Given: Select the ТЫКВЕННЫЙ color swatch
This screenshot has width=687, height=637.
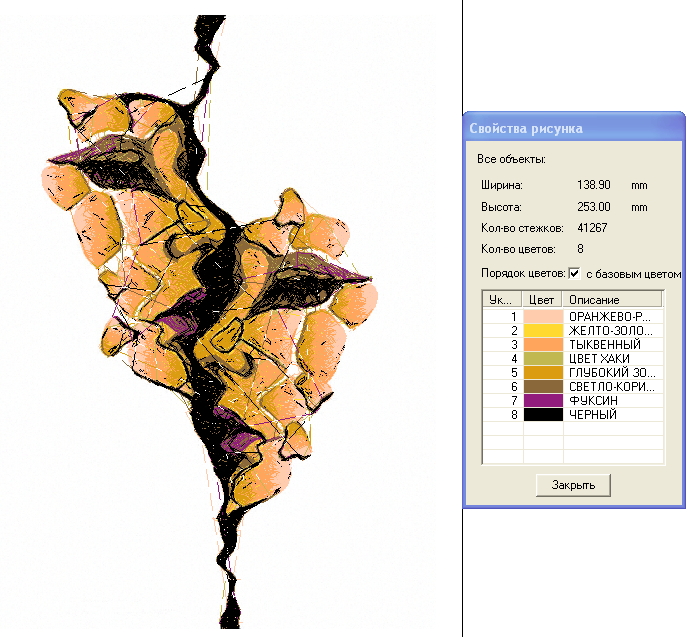Looking at the screenshot, I should [543, 344].
